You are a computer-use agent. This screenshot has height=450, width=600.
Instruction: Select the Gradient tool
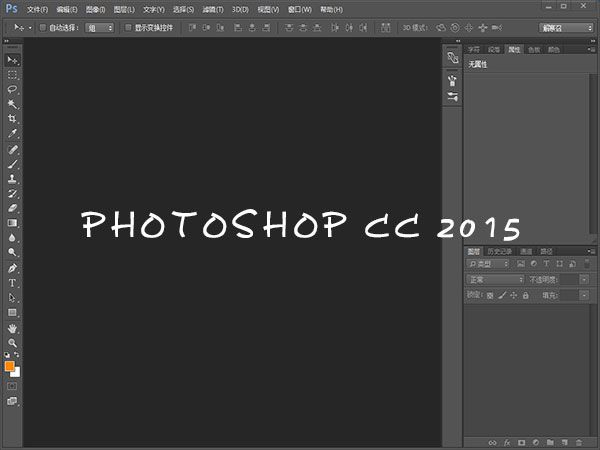pyautogui.click(x=12, y=223)
